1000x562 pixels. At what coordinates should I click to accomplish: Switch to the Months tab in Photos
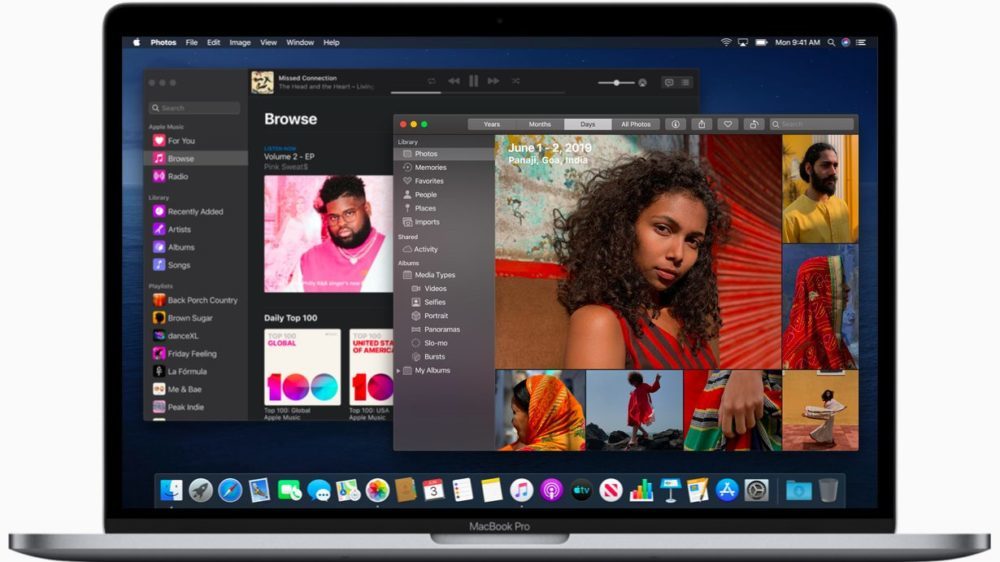click(x=539, y=124)
